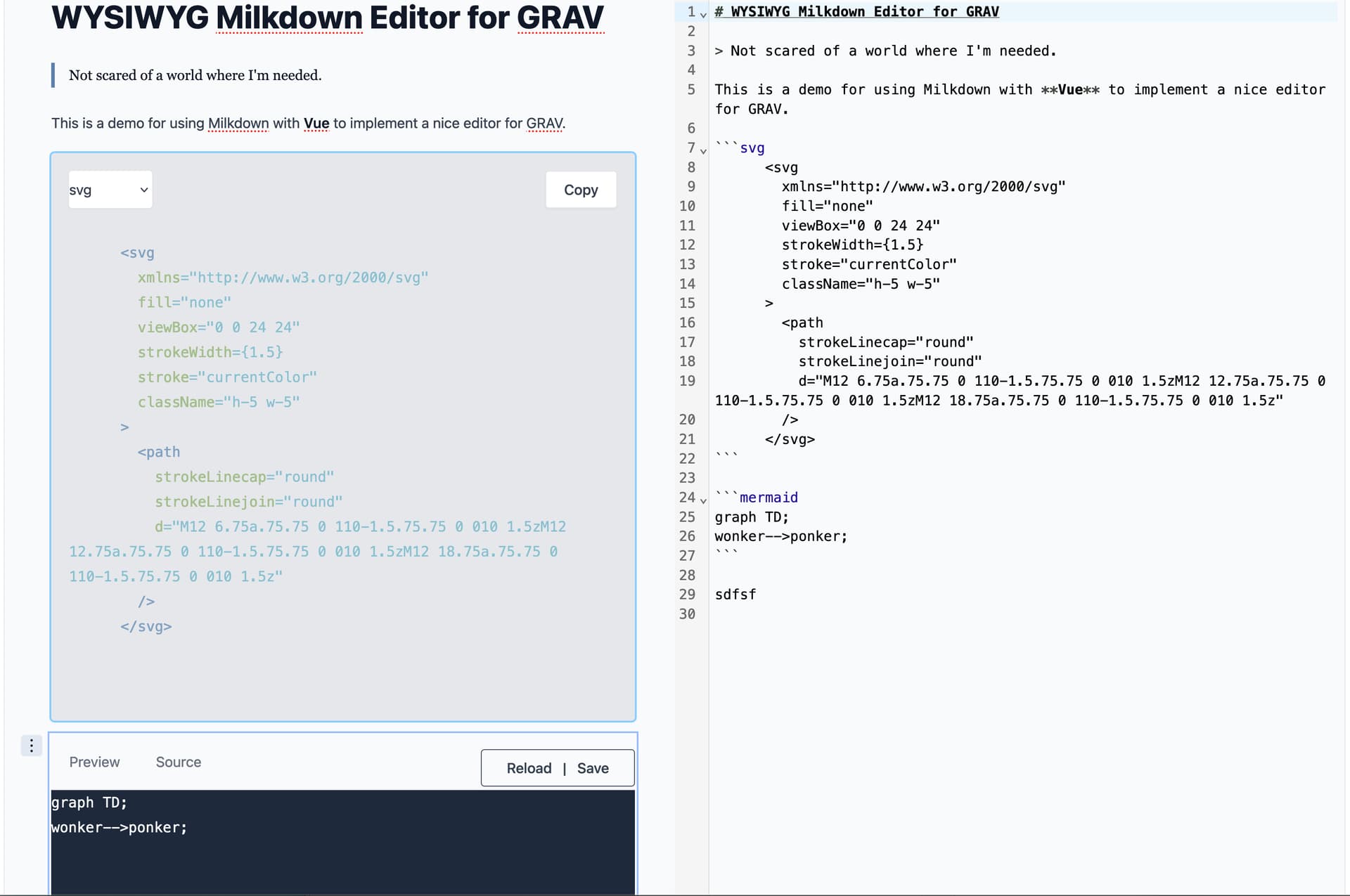Click the viewBox line in the preview code block
The height and width of the screenshot is (896, 1350).
tap(219, 327)
